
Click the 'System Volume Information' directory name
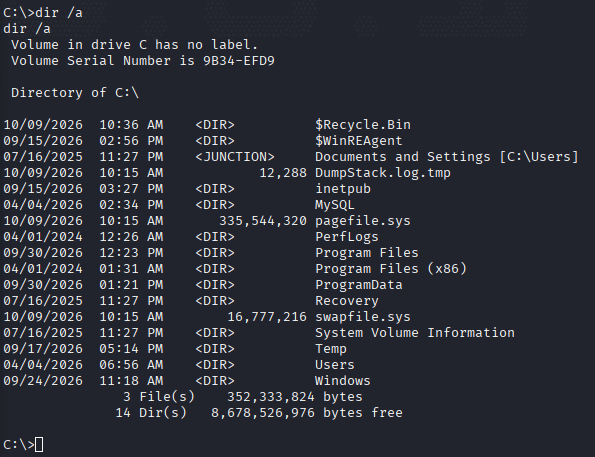pos(415,333)
